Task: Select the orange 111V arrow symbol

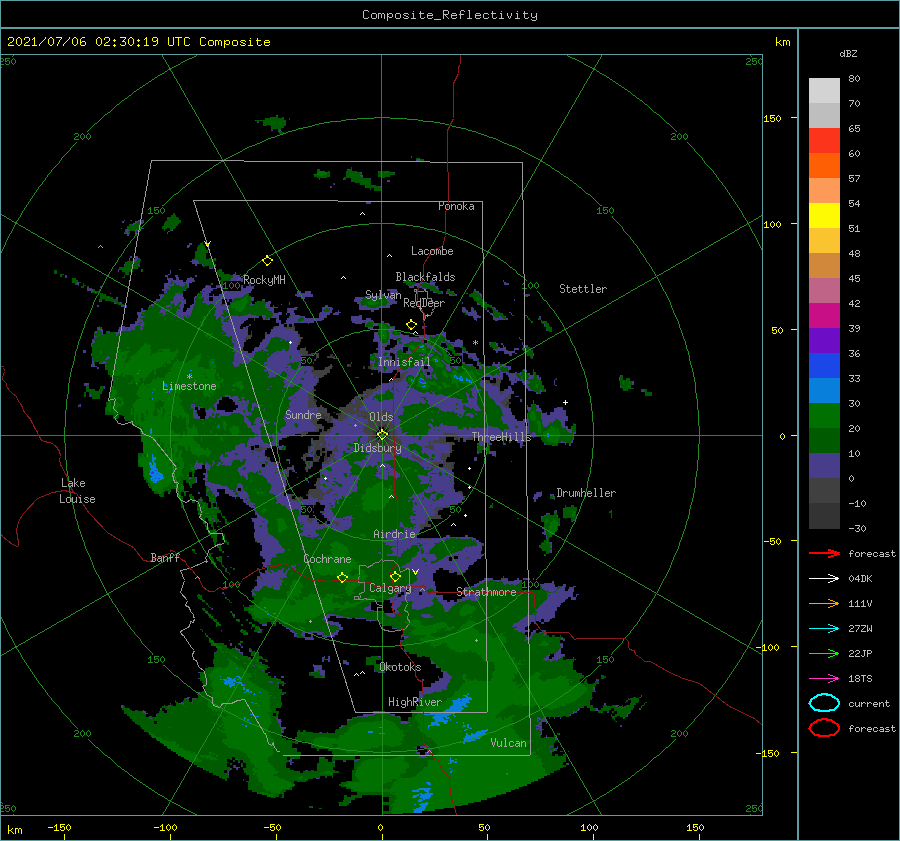Action: point(824,603)
